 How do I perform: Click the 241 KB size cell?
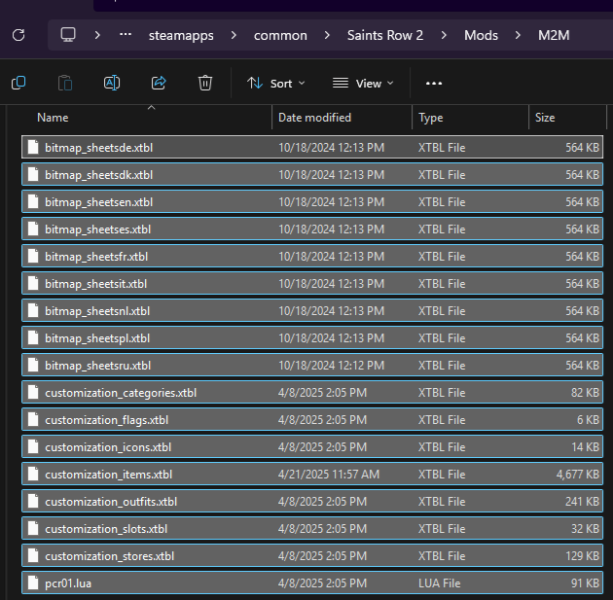(582, 501)
